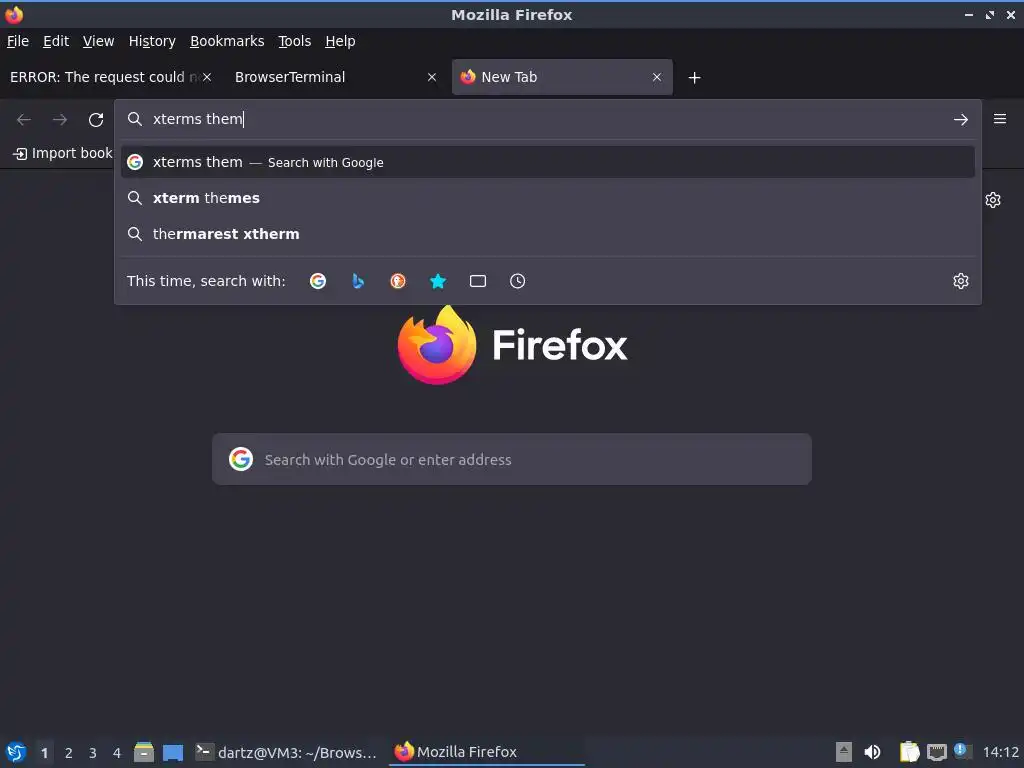
Task: Go forward one page
Action: coord(59,120)
